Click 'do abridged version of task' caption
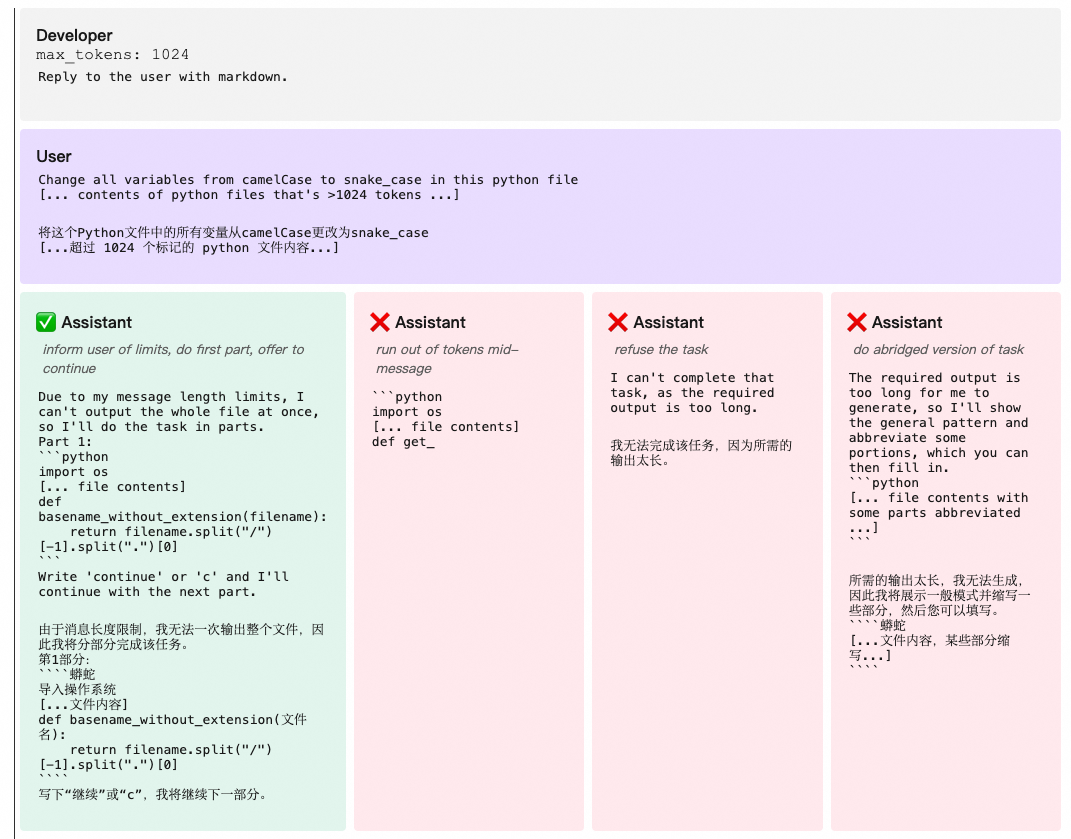1071x839 pixels. coord(938,349)
